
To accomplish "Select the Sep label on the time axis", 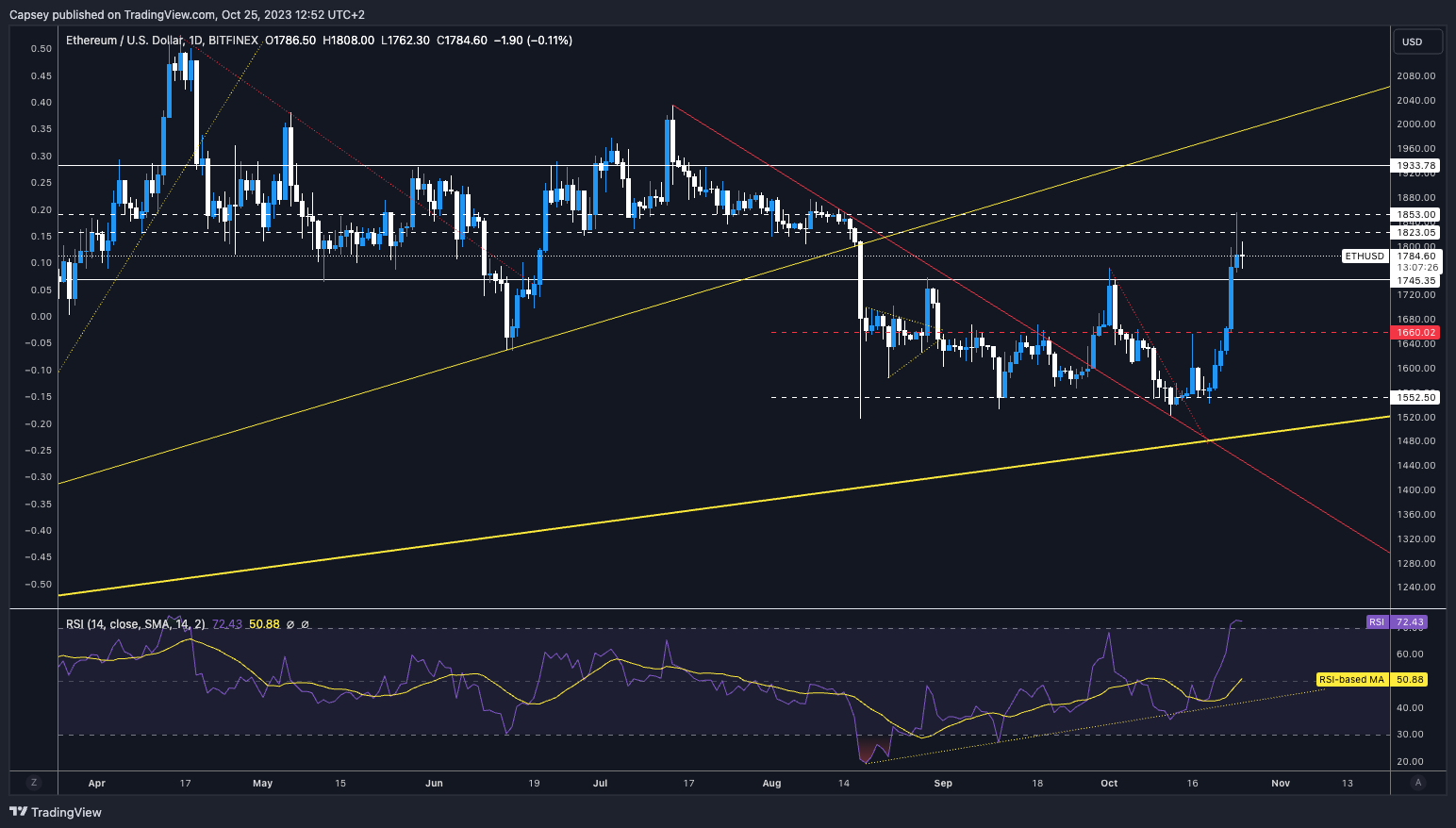I will click(943, 783).
